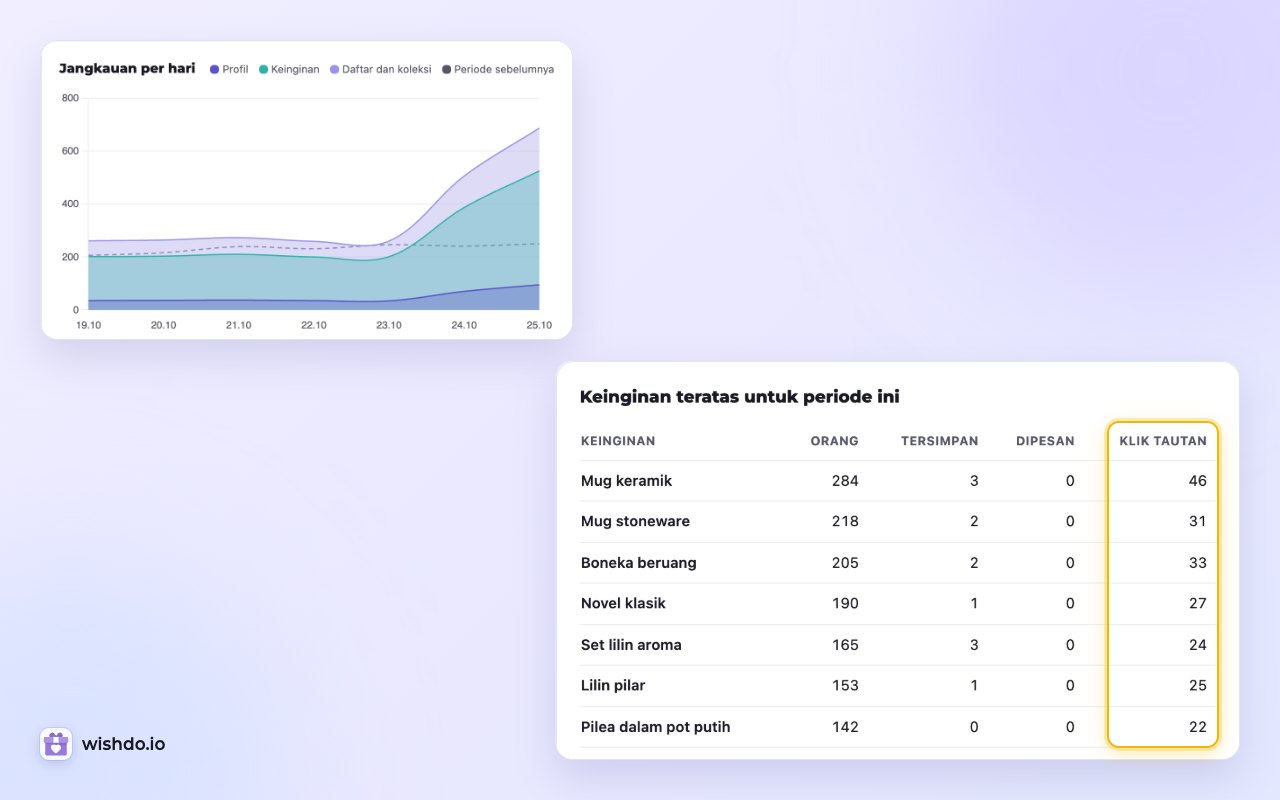Toggle the Keinginan legend entry in chart
This screenshot has height=800, width=1280.
click(x=289, y=69)
